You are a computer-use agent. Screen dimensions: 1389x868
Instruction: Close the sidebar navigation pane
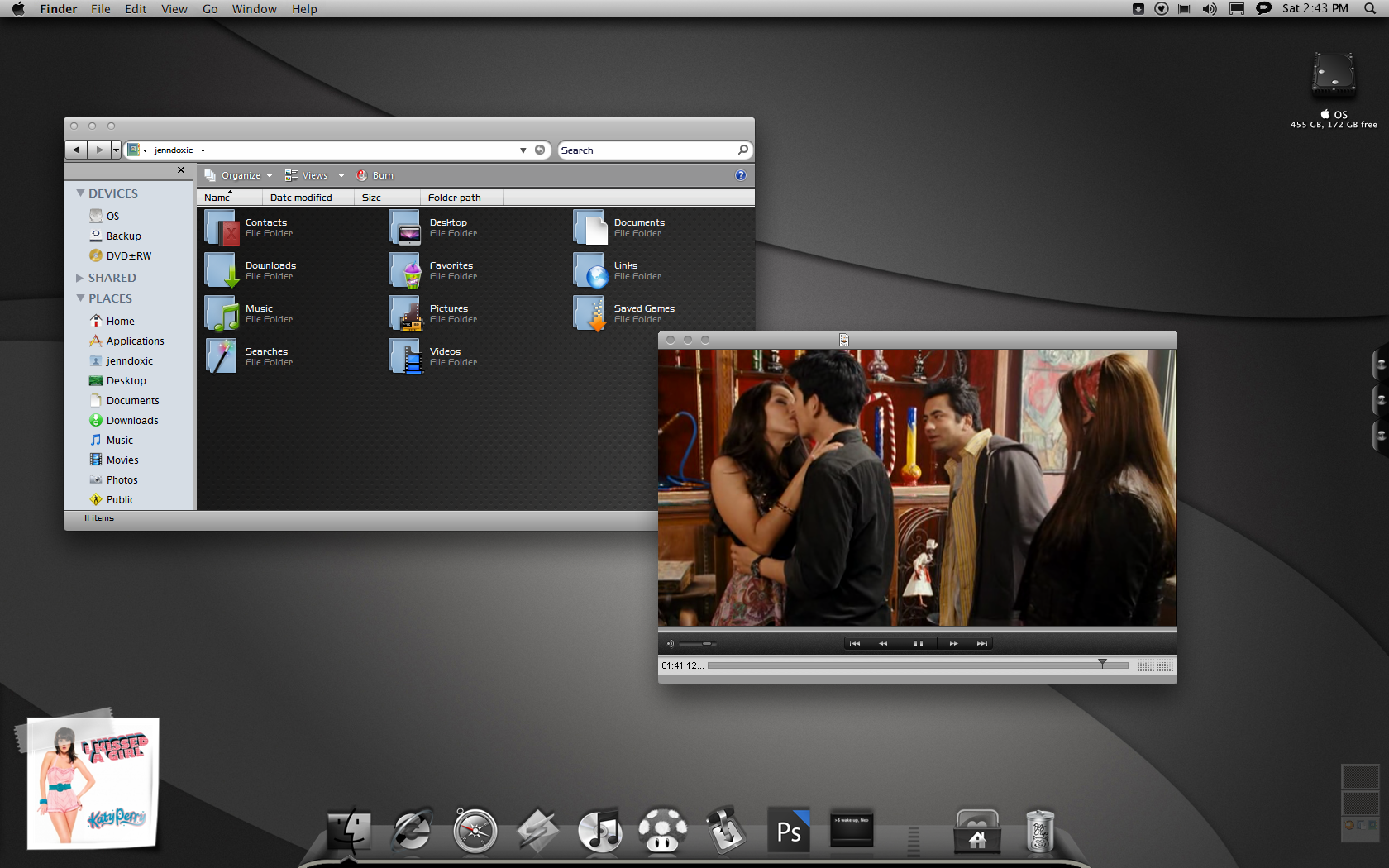coord(181,169)
